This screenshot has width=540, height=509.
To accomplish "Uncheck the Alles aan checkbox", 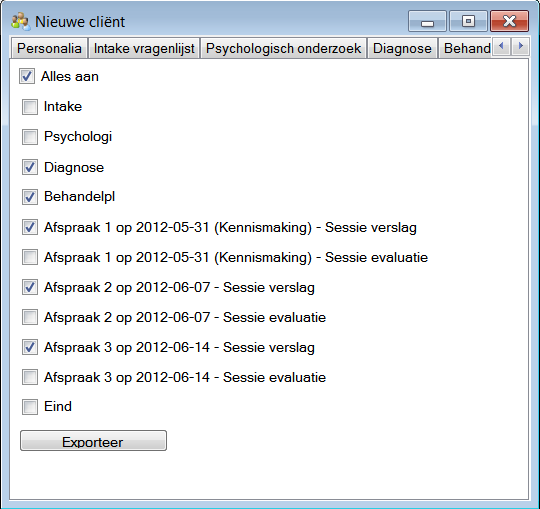I will 27,76.
